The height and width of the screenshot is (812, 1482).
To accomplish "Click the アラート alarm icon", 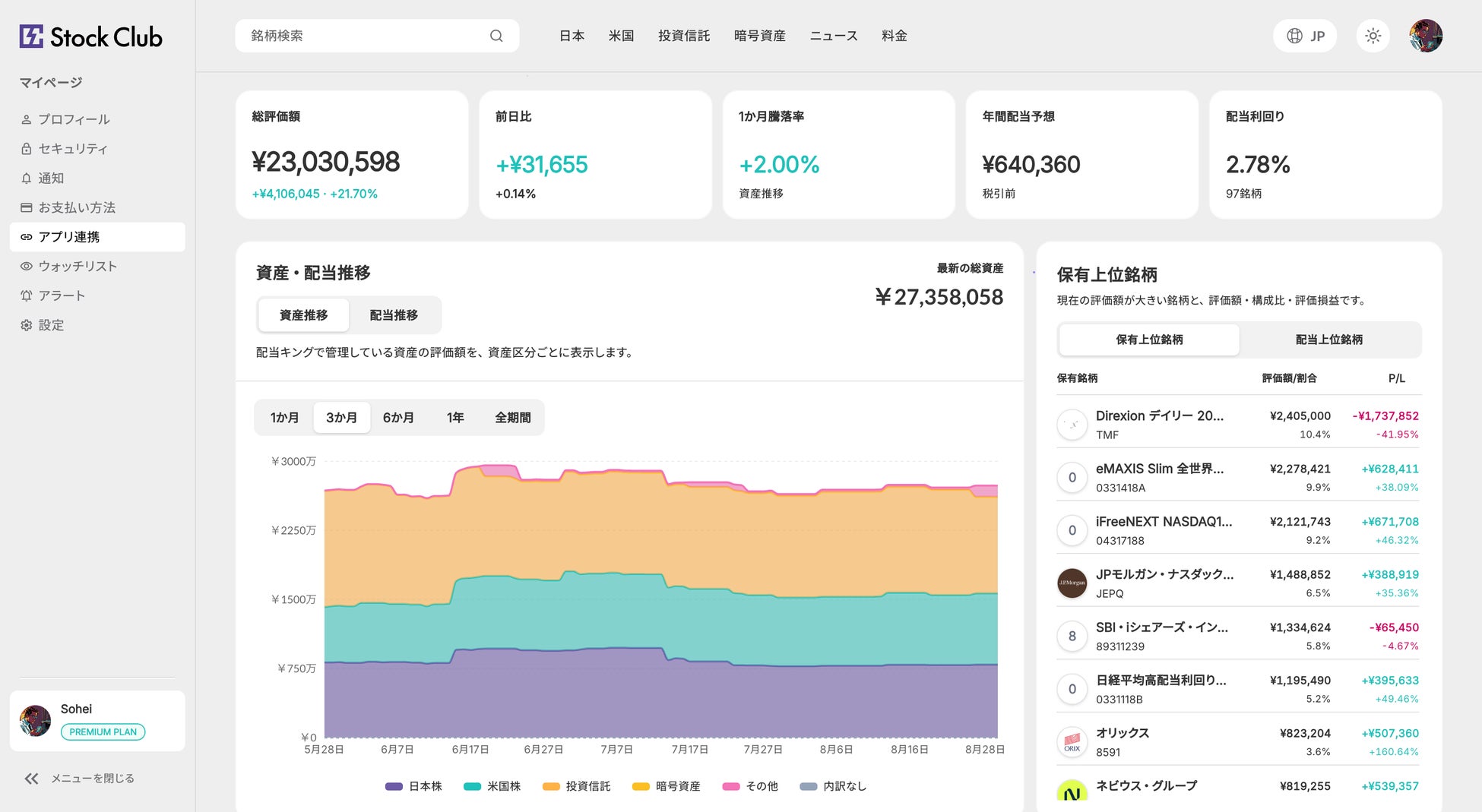I will pyautogui.click(x=27, y=295).
